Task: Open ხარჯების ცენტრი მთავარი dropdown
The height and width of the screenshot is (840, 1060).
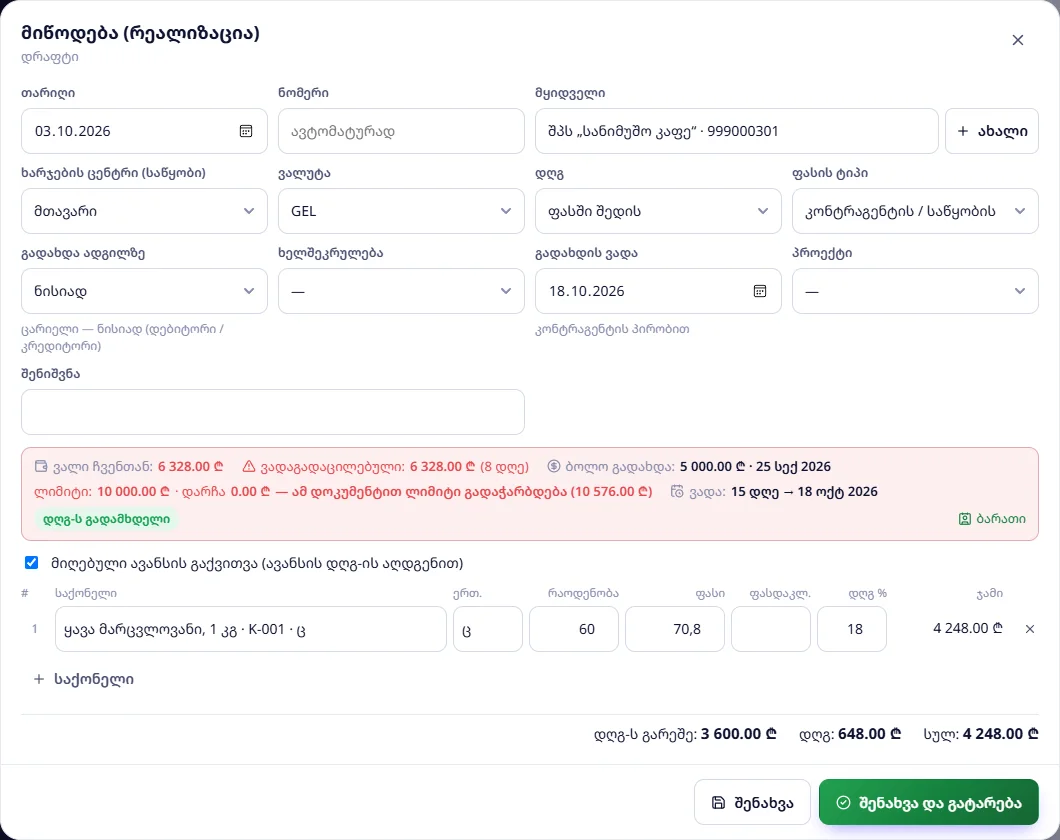Action: (144, 211)
